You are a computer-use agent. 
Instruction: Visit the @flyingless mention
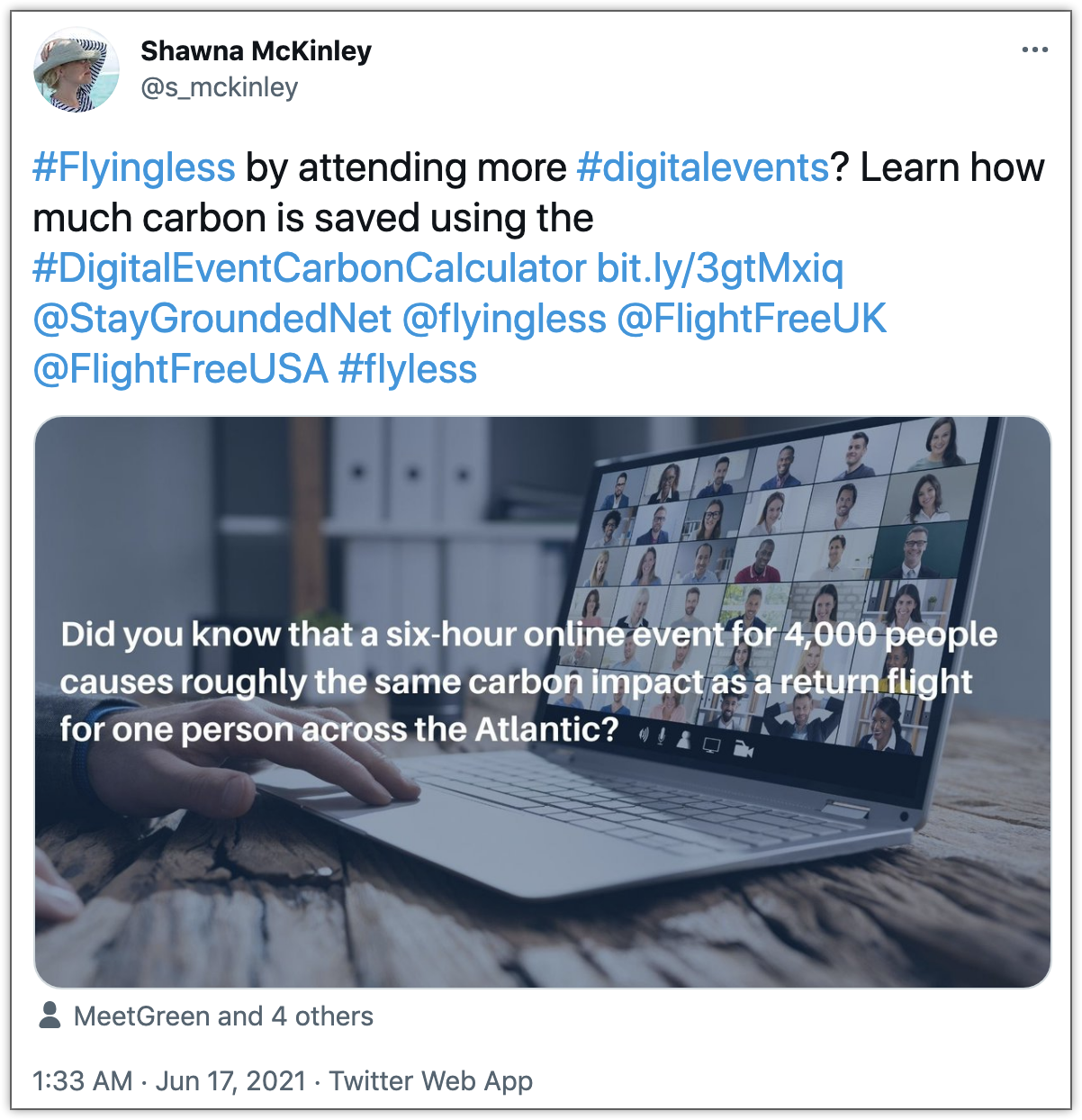click(504, 319)
